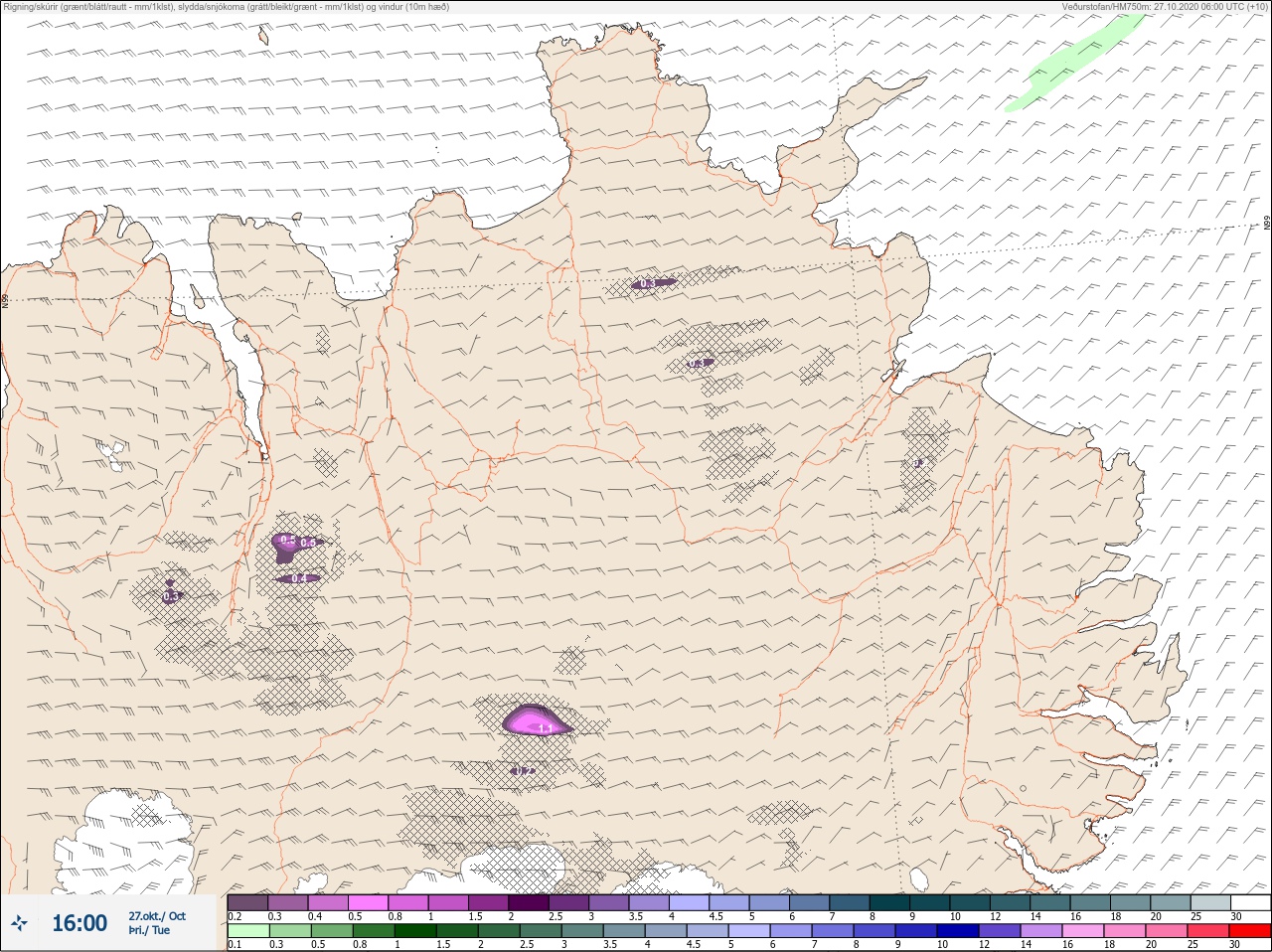Click the pale grey swatch at 25 in the top legend
1272x952 pixels.
1210,902
